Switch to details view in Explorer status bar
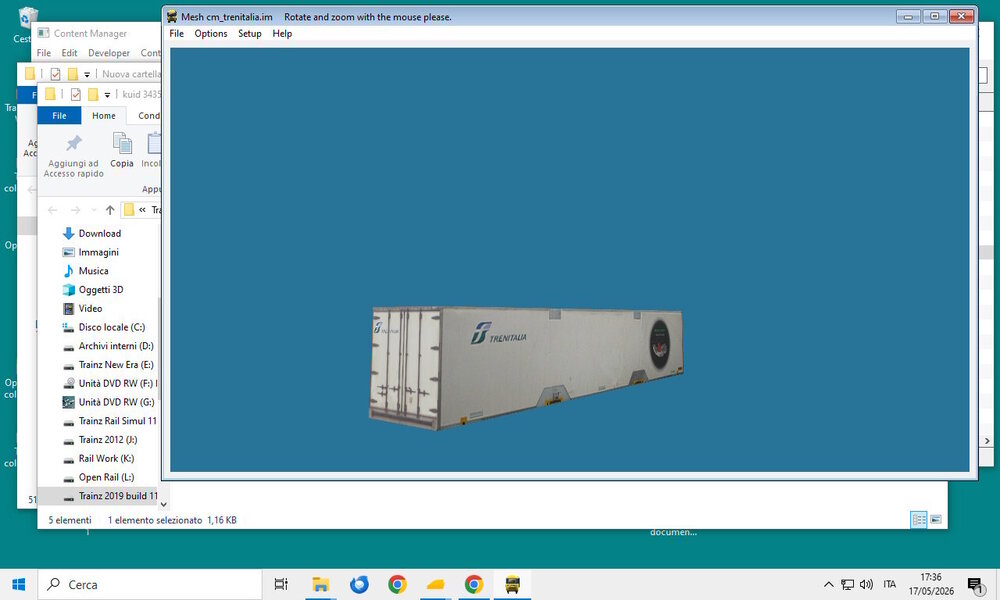1000x600 pixels. tap(919, 520)
